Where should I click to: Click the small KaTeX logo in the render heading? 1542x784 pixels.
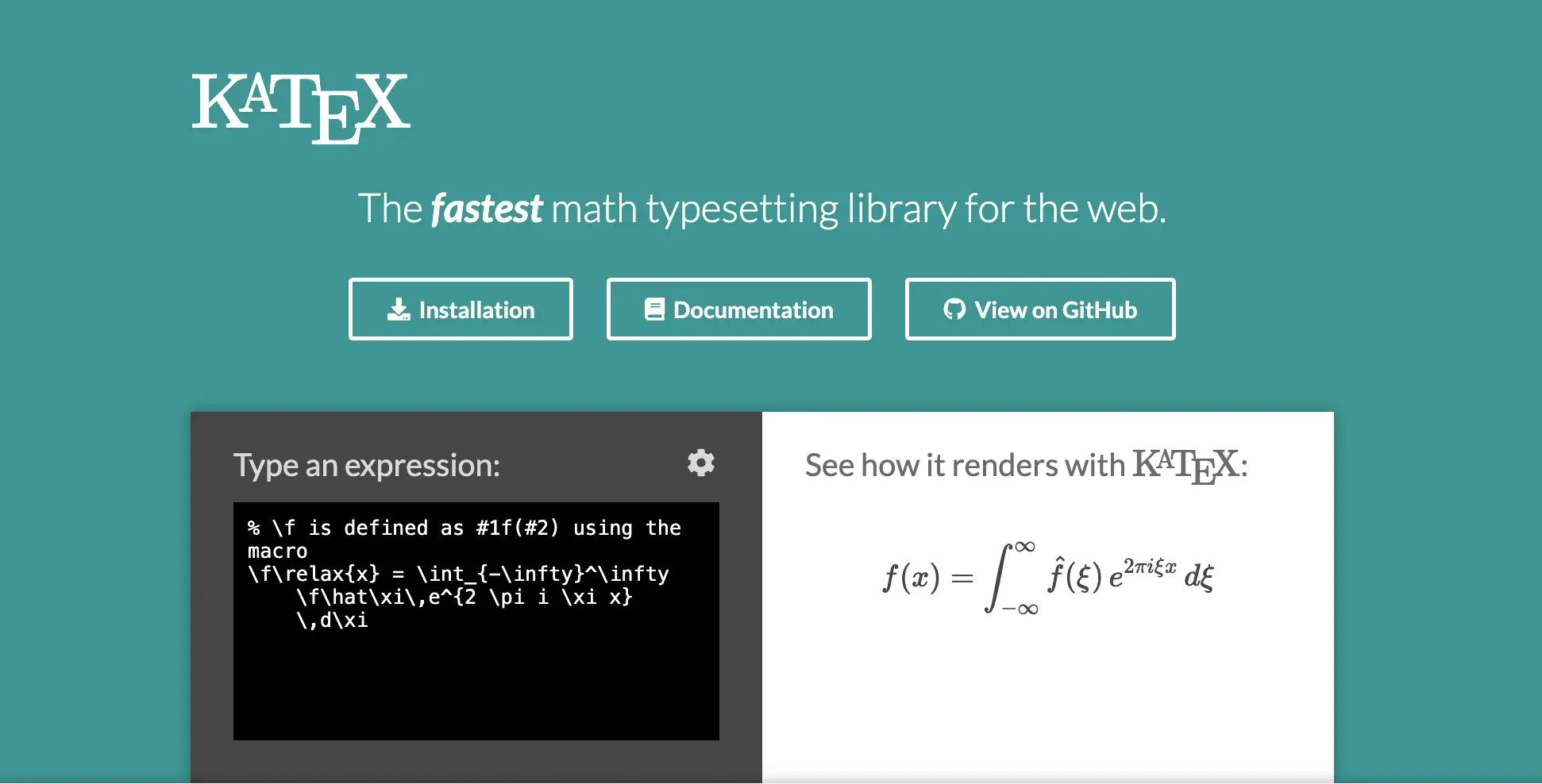coord(1185,466)
